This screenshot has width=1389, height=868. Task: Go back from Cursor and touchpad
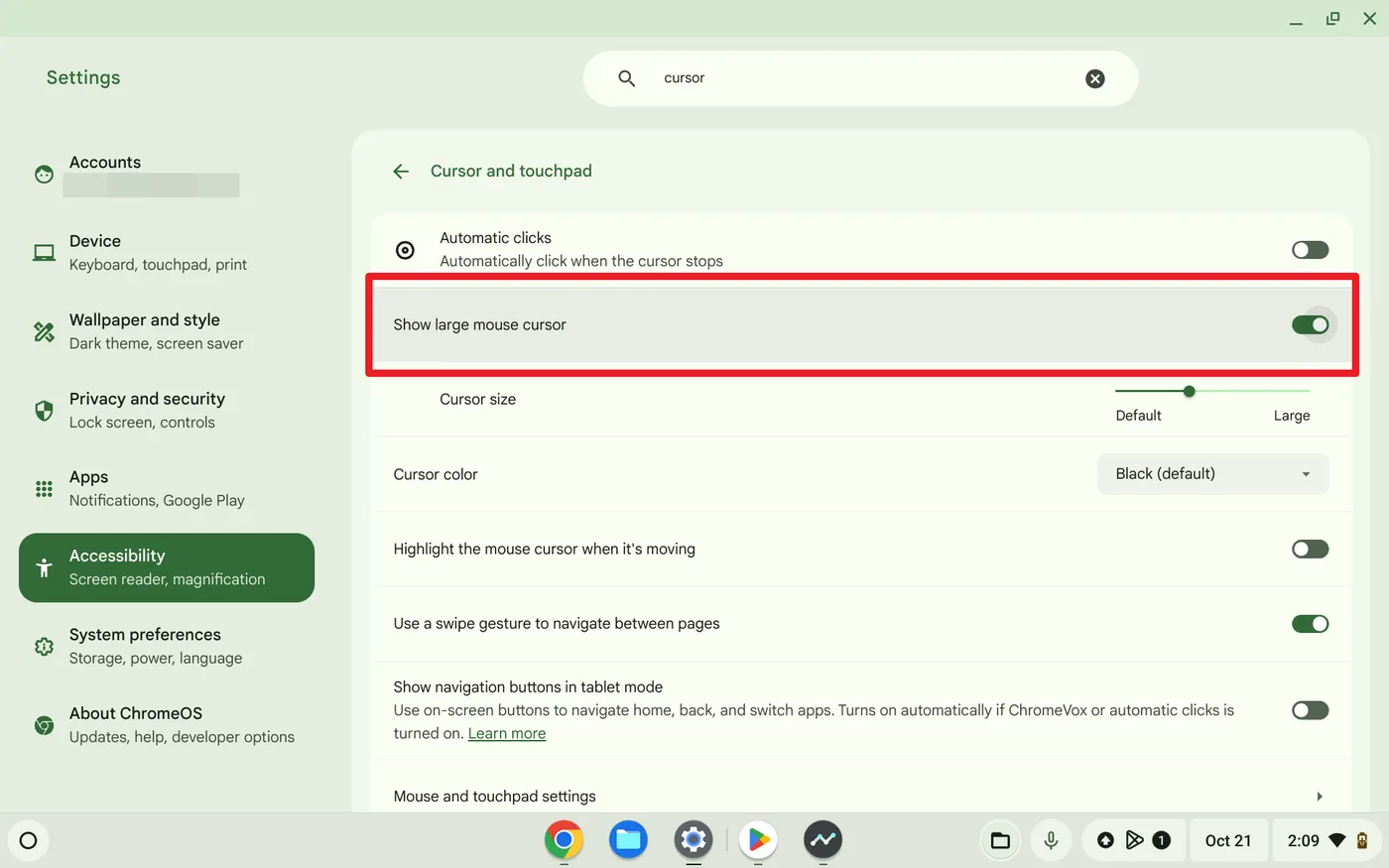coord(401,172)
